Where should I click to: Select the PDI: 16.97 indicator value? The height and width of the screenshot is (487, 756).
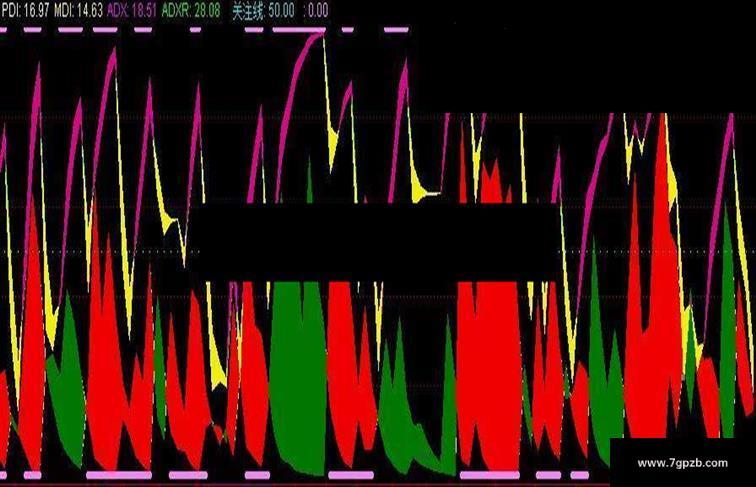(x=25, y=10)
